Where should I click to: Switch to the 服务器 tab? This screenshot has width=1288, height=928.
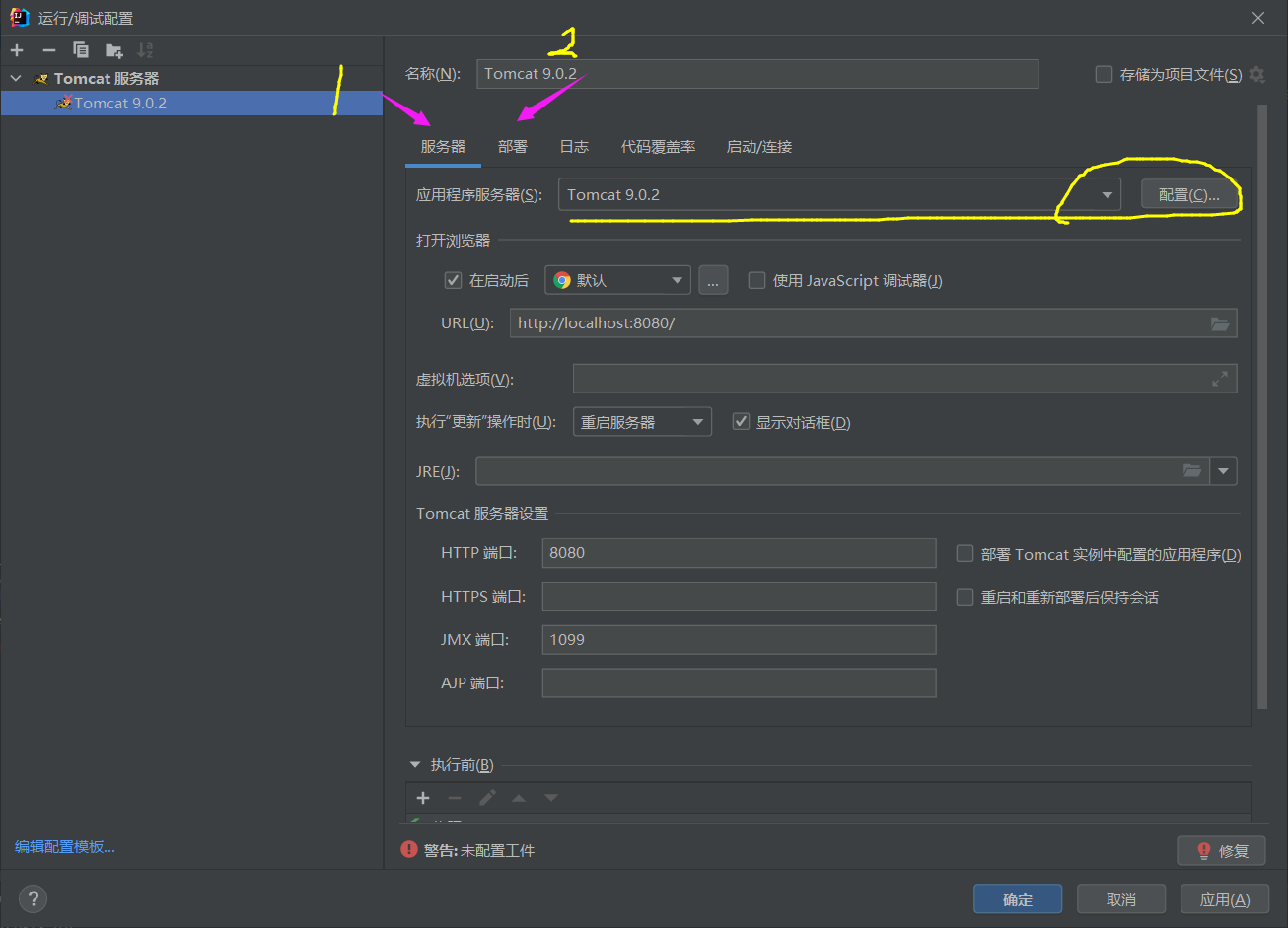[443, 147]
